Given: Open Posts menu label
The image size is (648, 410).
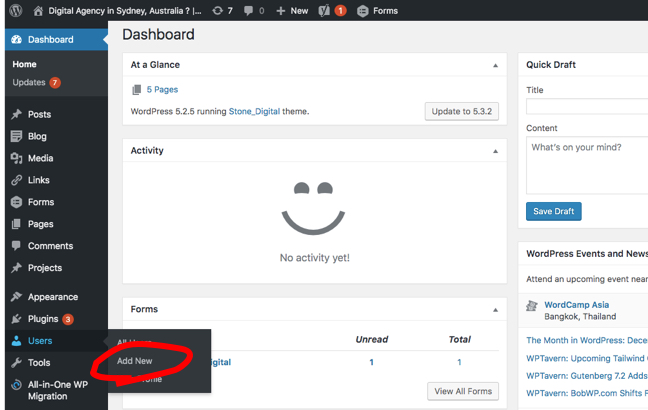Looking at the screenshot, I should click(40, 114).
